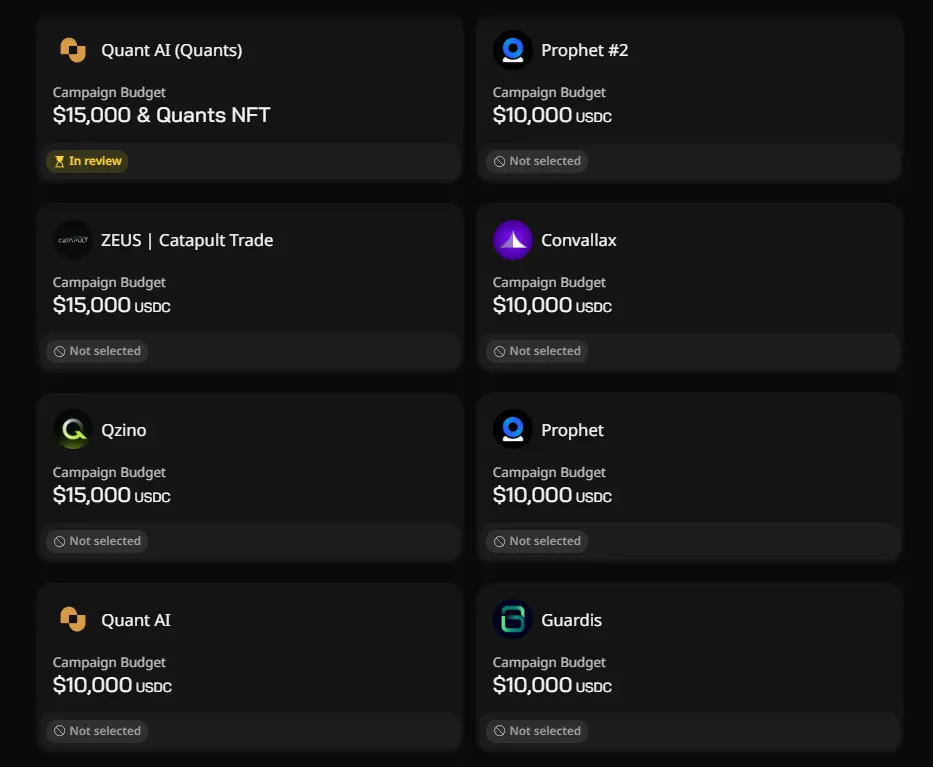The image size is (933, 767).
Task: Open the Guardis campaign name
Action: 571,620
